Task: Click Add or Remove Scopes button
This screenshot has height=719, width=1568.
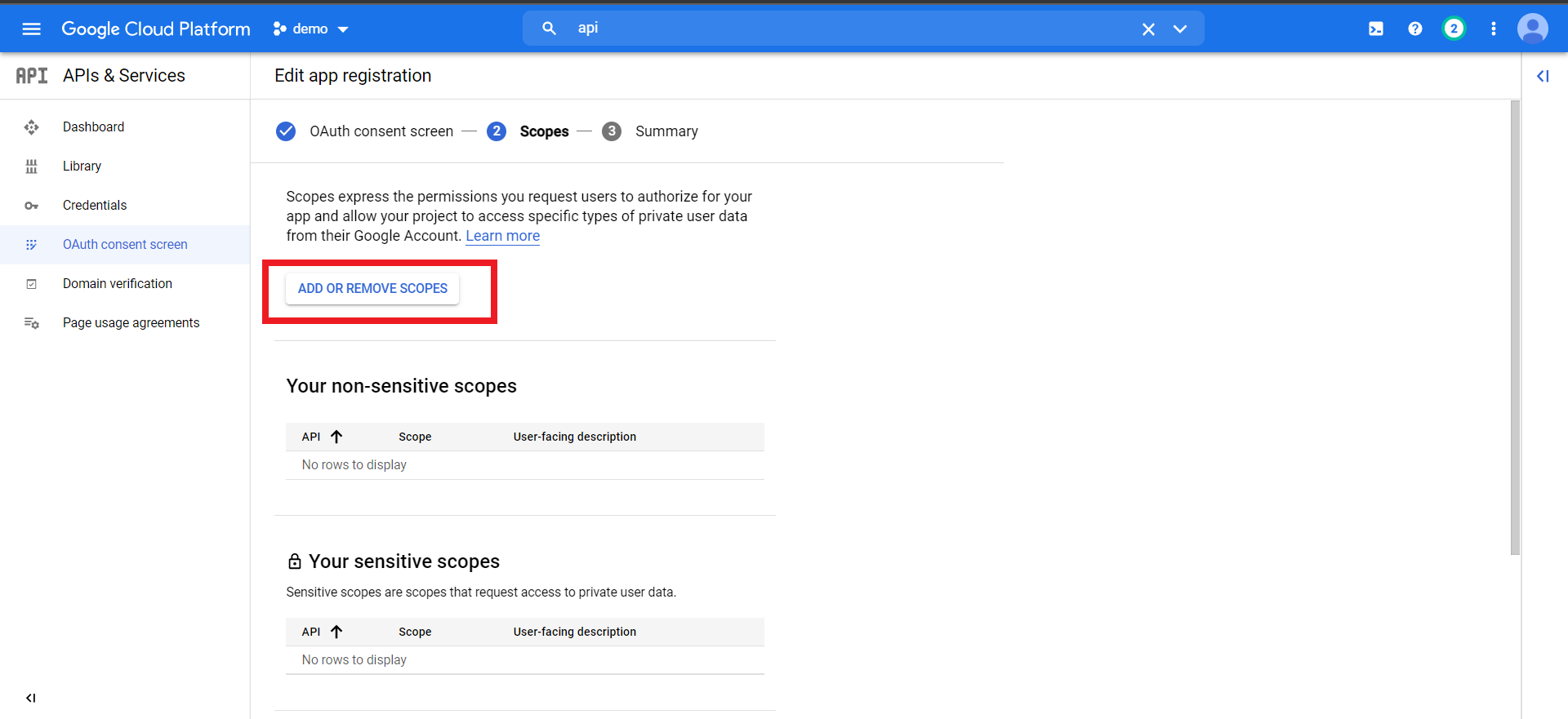Action: coord(372,288)
